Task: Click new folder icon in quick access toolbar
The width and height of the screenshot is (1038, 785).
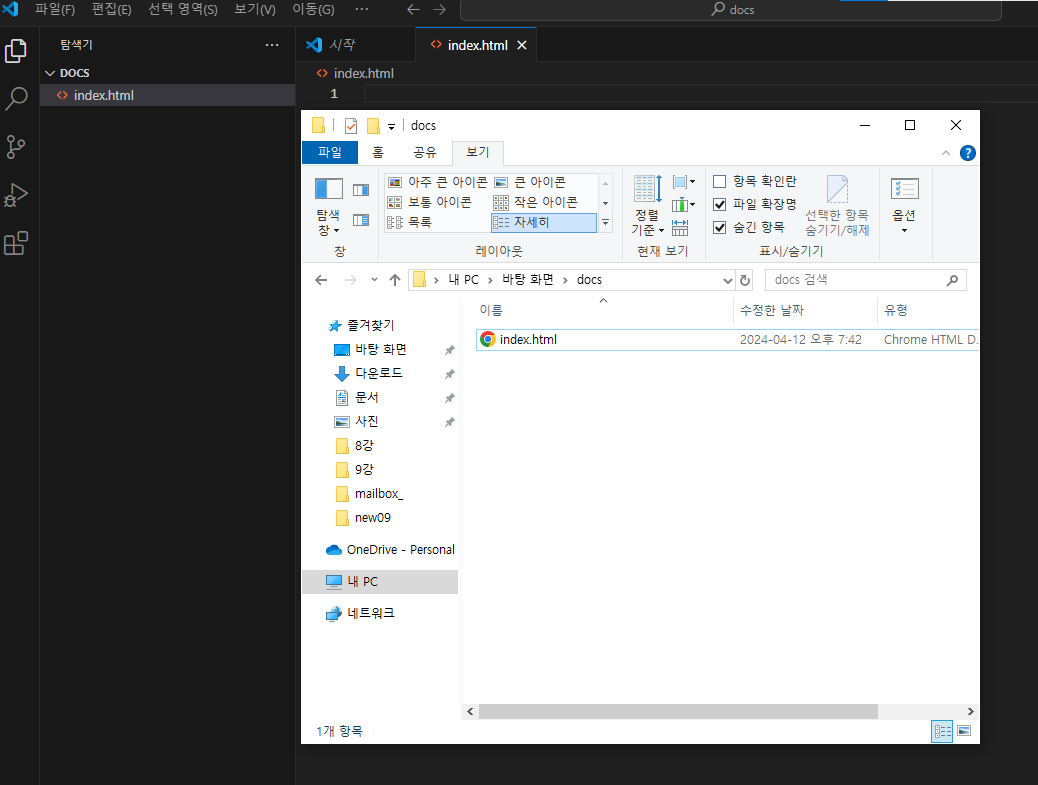Action: pyautogui.click(x=373, y=126)
